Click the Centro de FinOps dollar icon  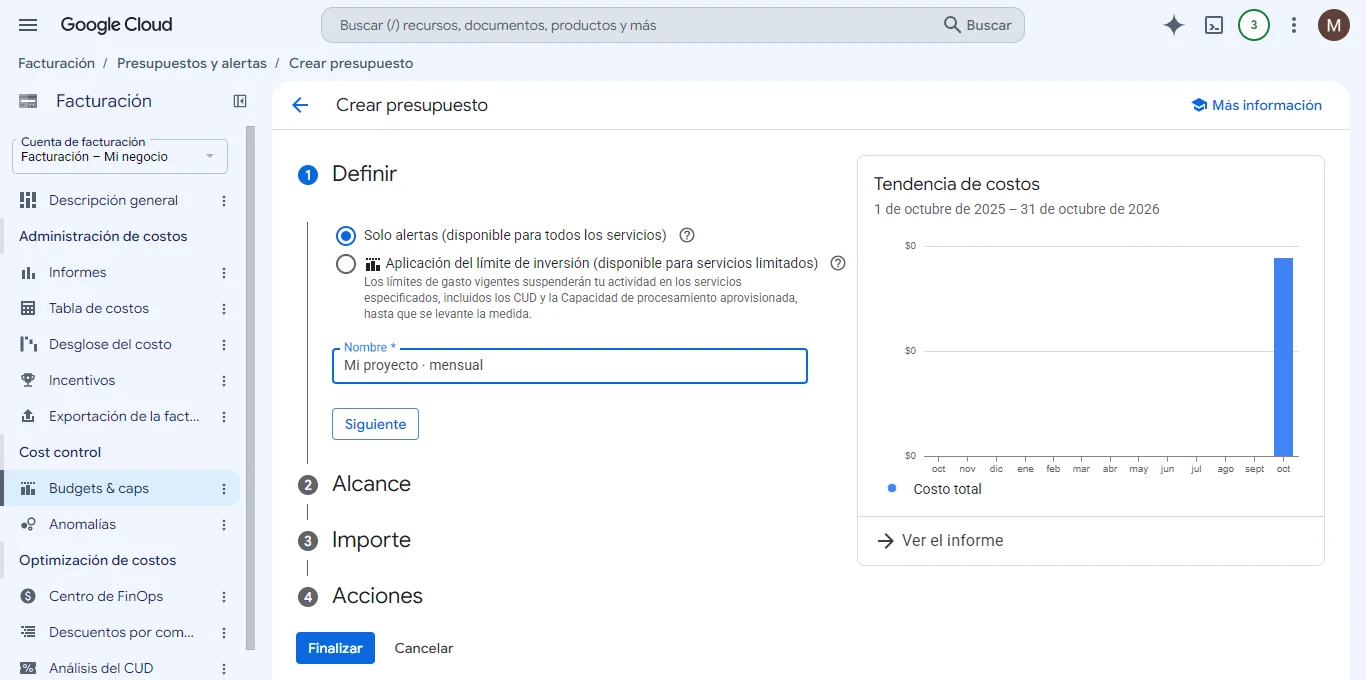(28, 596)
